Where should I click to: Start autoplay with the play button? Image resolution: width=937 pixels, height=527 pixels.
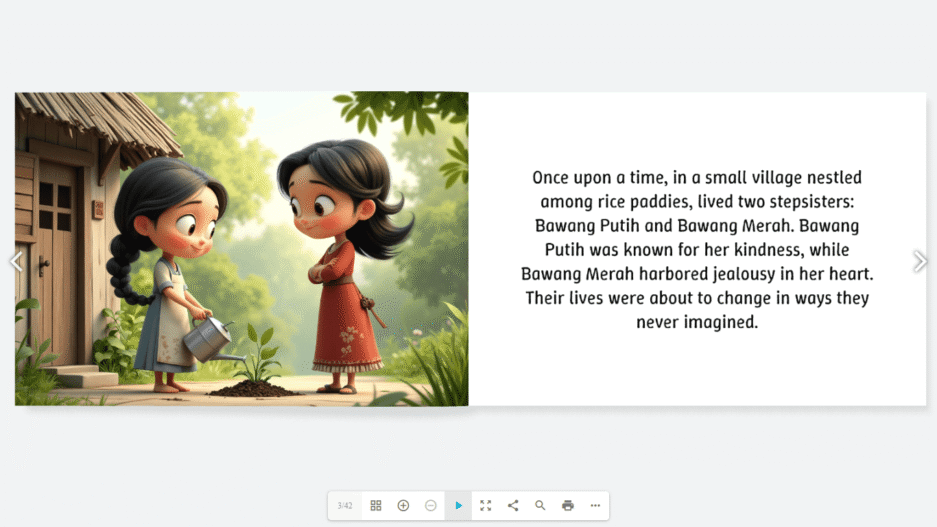pos(458,505)
